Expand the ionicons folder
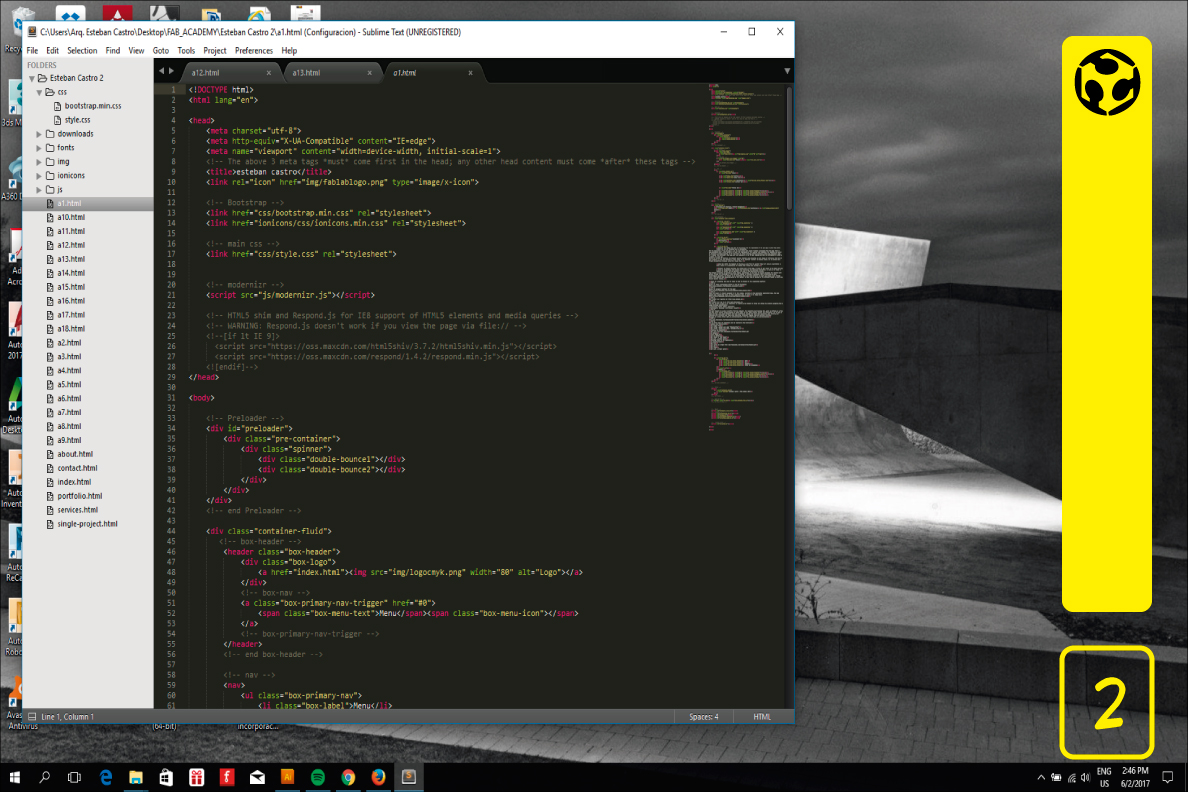This screenshot has width=1188, height=792. [39, 176]
